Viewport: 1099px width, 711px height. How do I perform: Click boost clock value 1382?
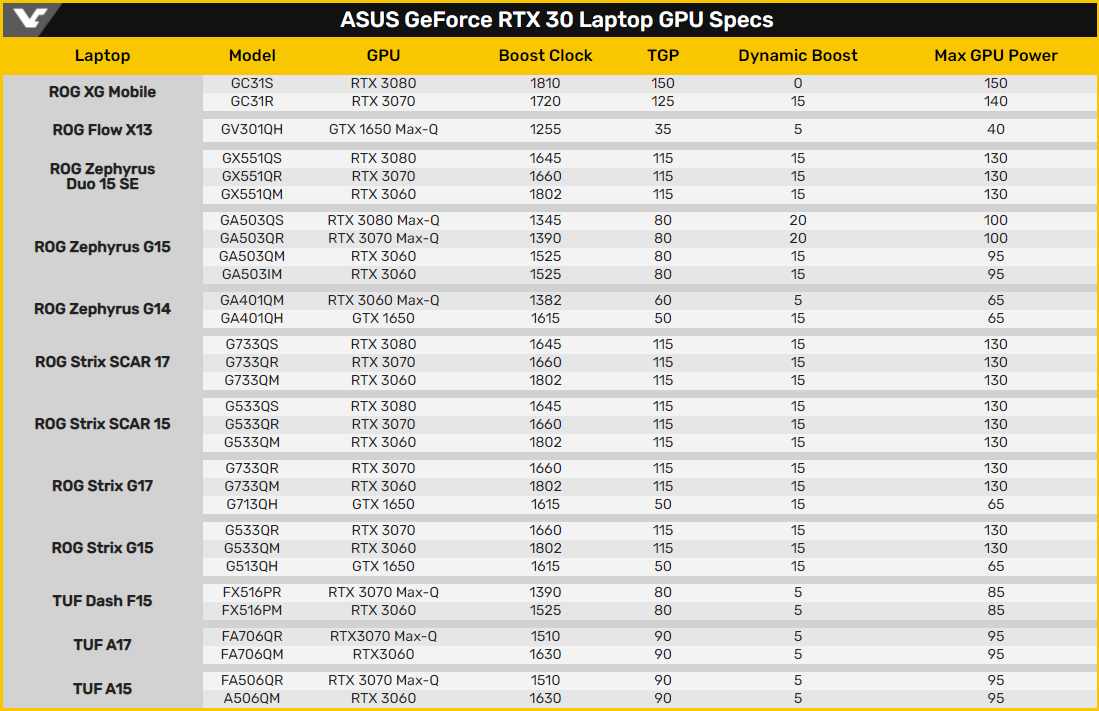[x=545, y=300]
